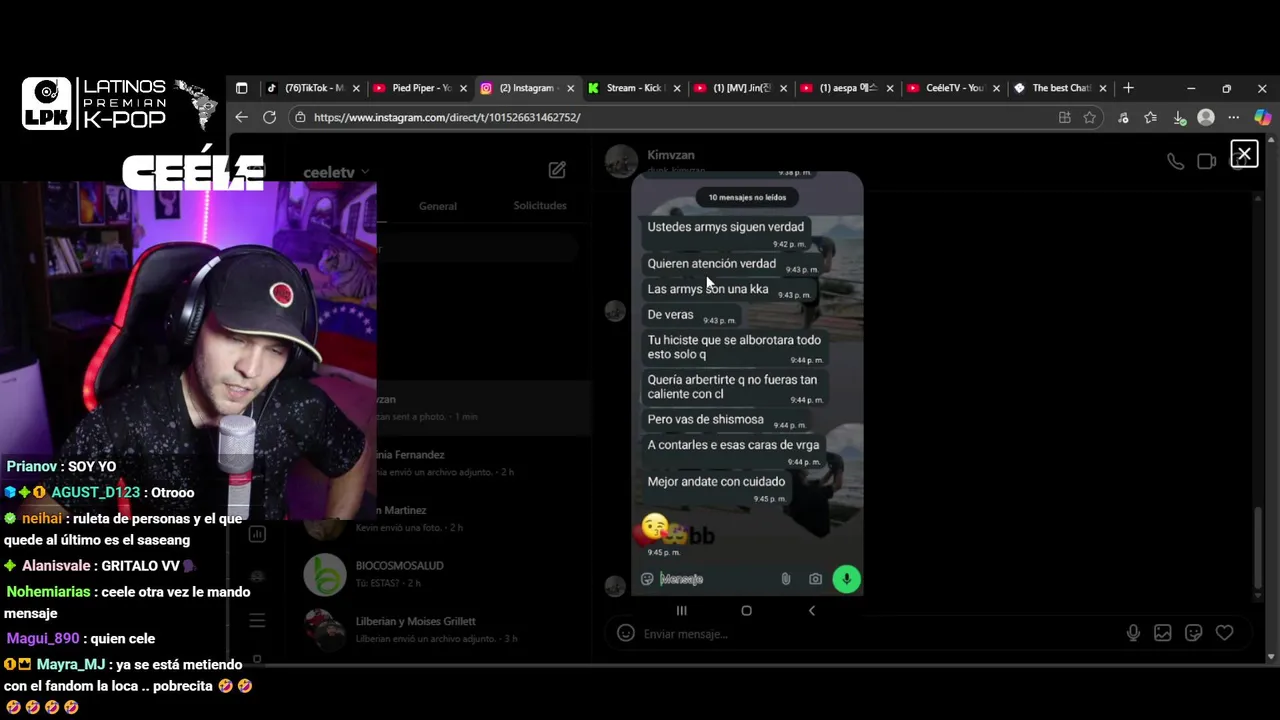View site information lock icon in address bar
Image resolution: width=1280 pixels, height=720 pixels.
pyautogui.click(x=300, y=117)
